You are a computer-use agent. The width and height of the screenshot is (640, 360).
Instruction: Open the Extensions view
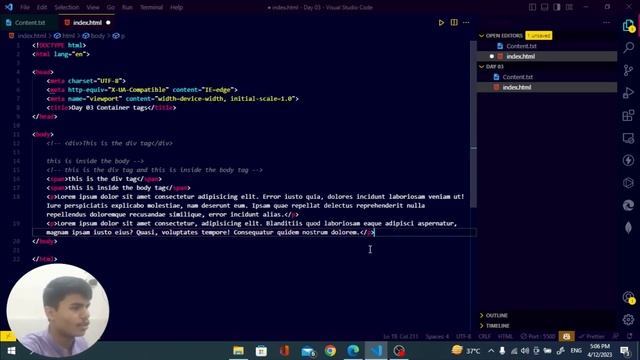coord(629,116)
